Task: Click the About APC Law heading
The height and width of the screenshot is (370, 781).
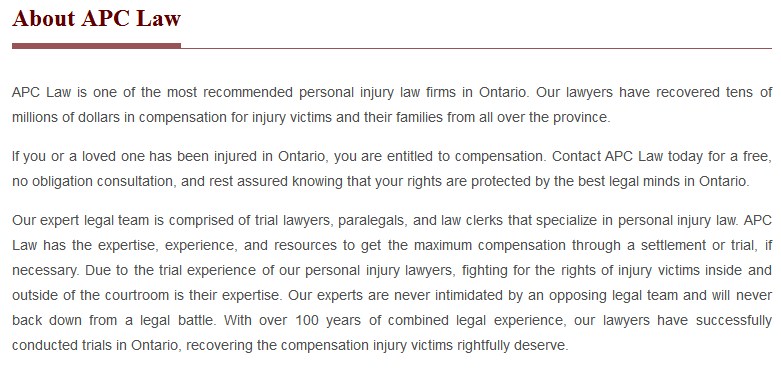Action: (x=96, y=18)
